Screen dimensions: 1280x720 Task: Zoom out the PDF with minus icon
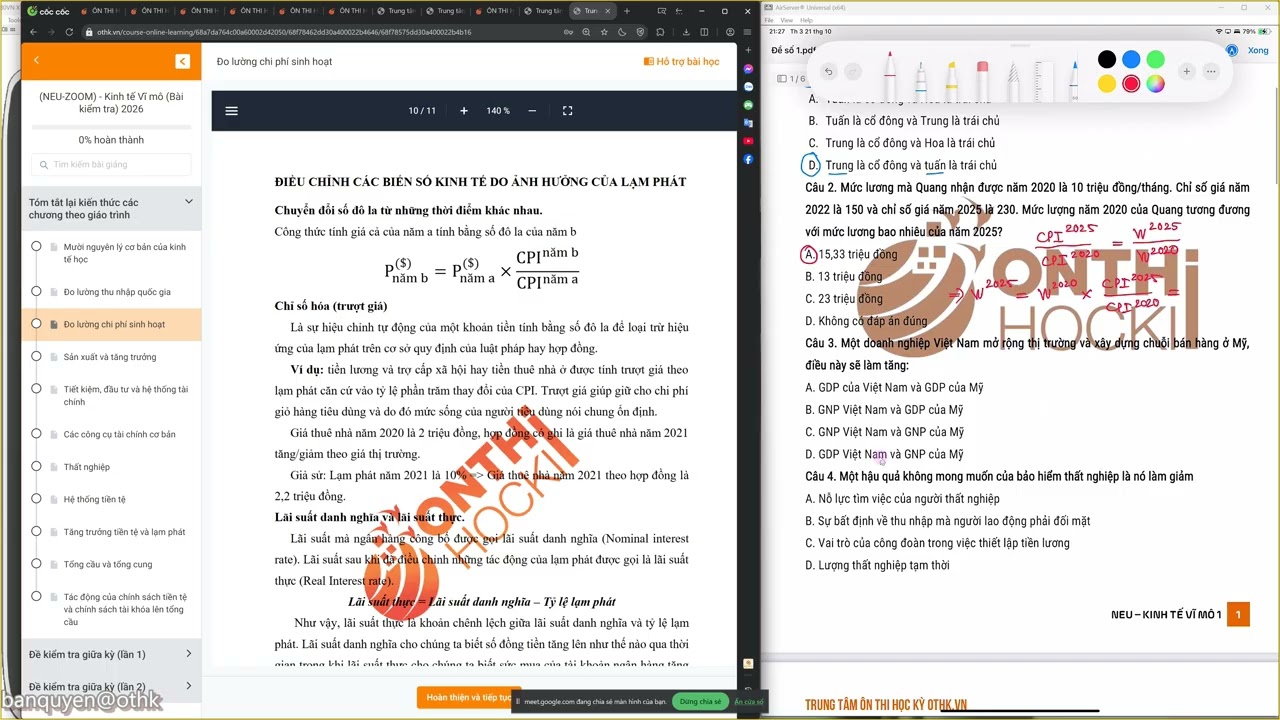(532, 111)
